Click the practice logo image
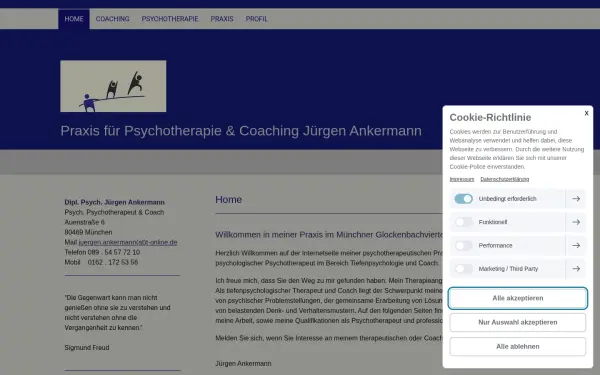The height and width of the screenshot is (375, 600). coord(113,86)
